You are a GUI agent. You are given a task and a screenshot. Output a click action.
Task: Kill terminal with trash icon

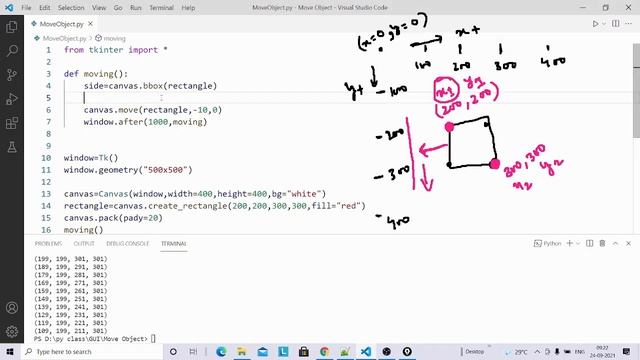pos(602,243)
